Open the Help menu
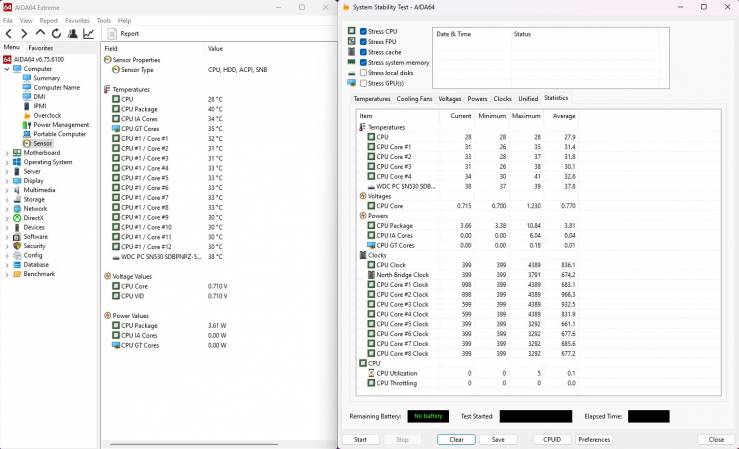Screen dimensions: 739x449 tap(124, 21)
